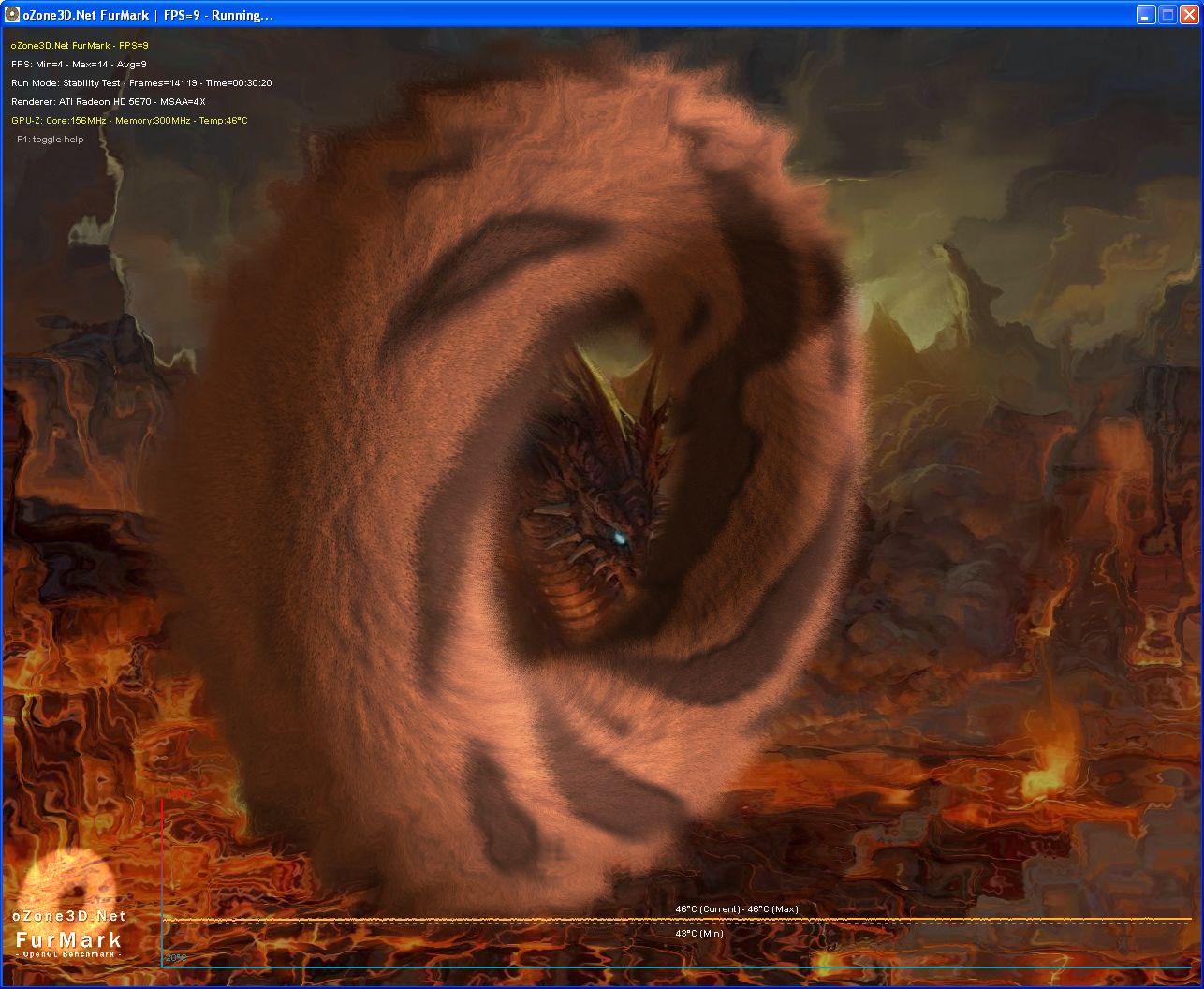Maximize the FurMark window
This screenshot has height=989, width=1204.
click(1167, 15)
